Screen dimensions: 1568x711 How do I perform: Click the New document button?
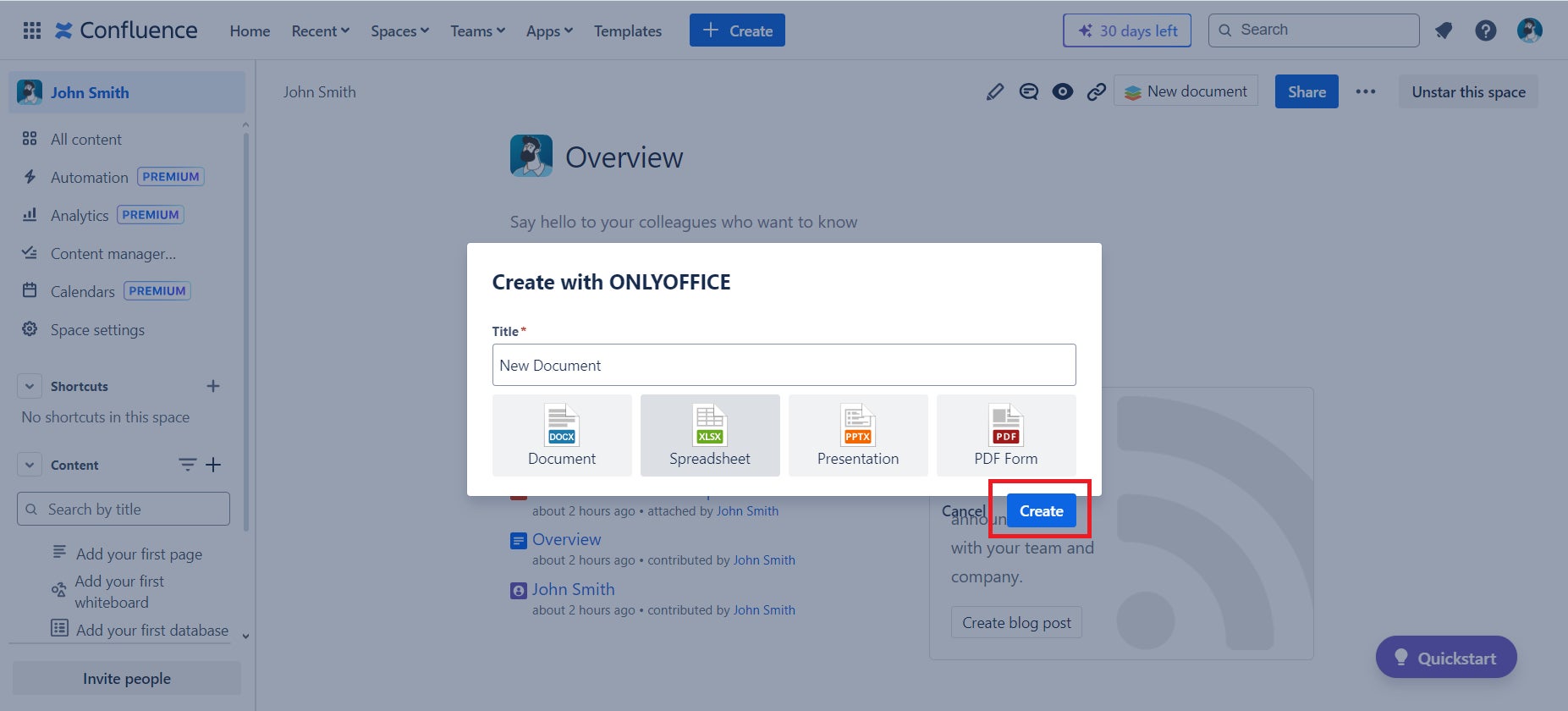[1186, 91]
